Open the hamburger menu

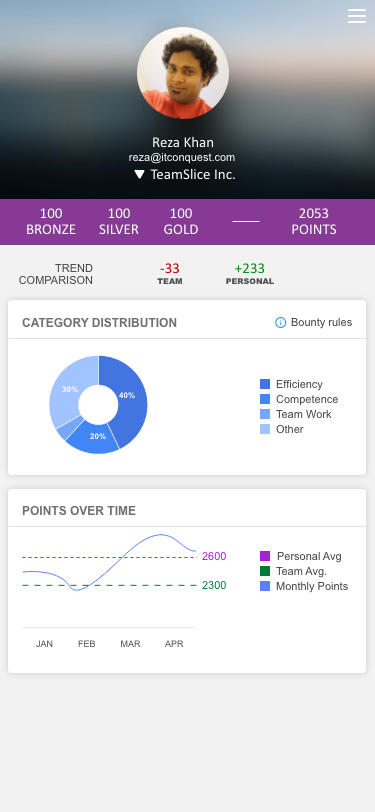[x=357, y=16]
